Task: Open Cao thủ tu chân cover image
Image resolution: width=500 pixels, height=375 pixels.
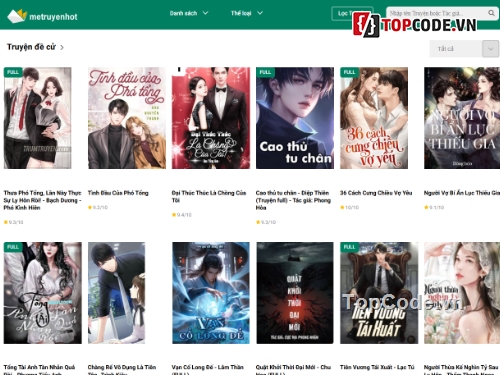Action: click(295, 118)
